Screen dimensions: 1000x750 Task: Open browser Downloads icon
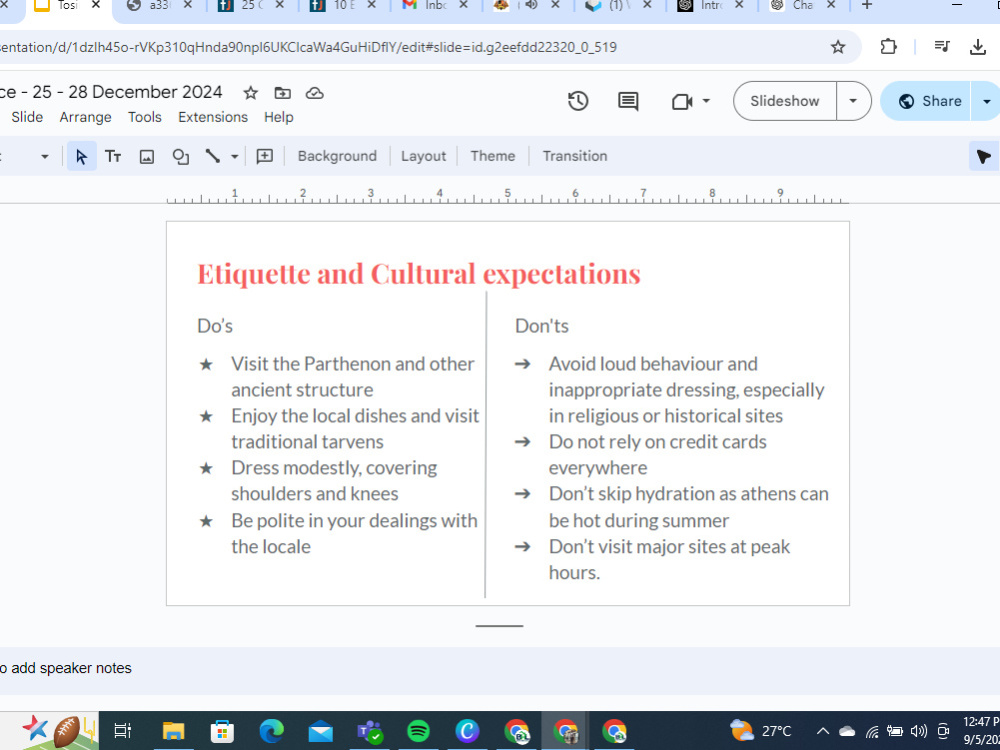tap(978, 47)
